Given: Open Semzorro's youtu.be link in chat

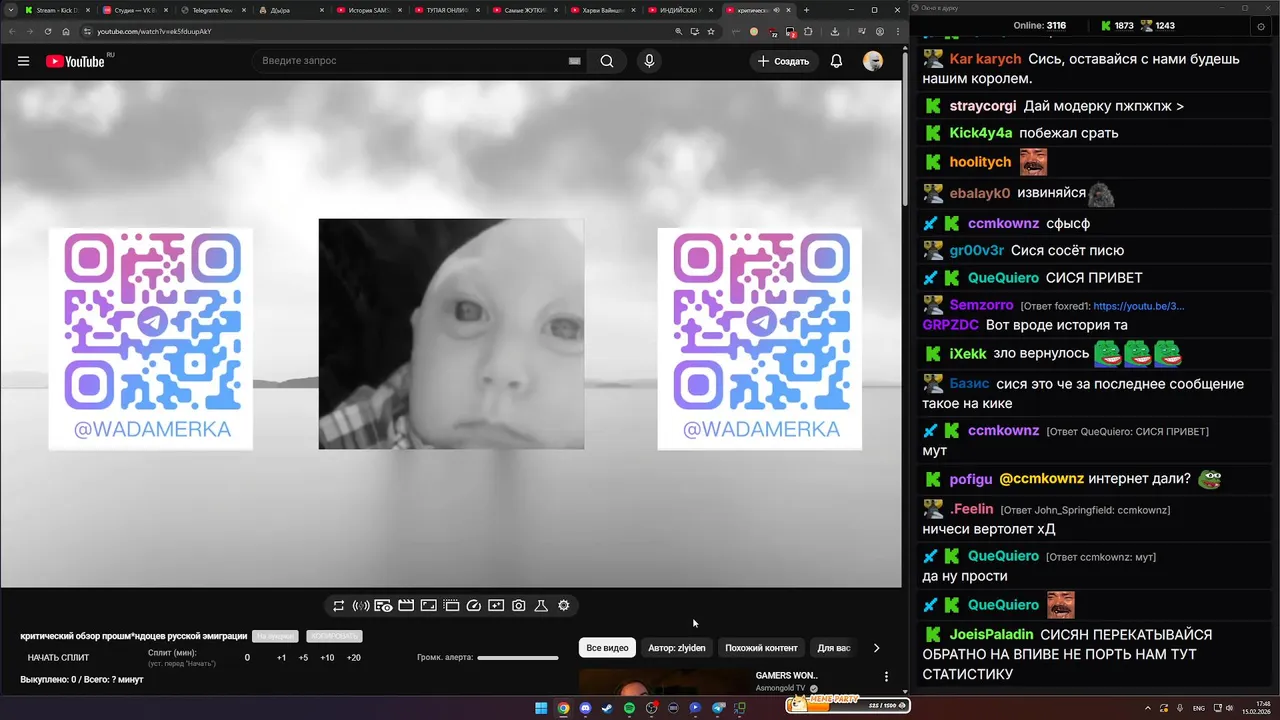Looking at the screenshot, I should 1138,306.
